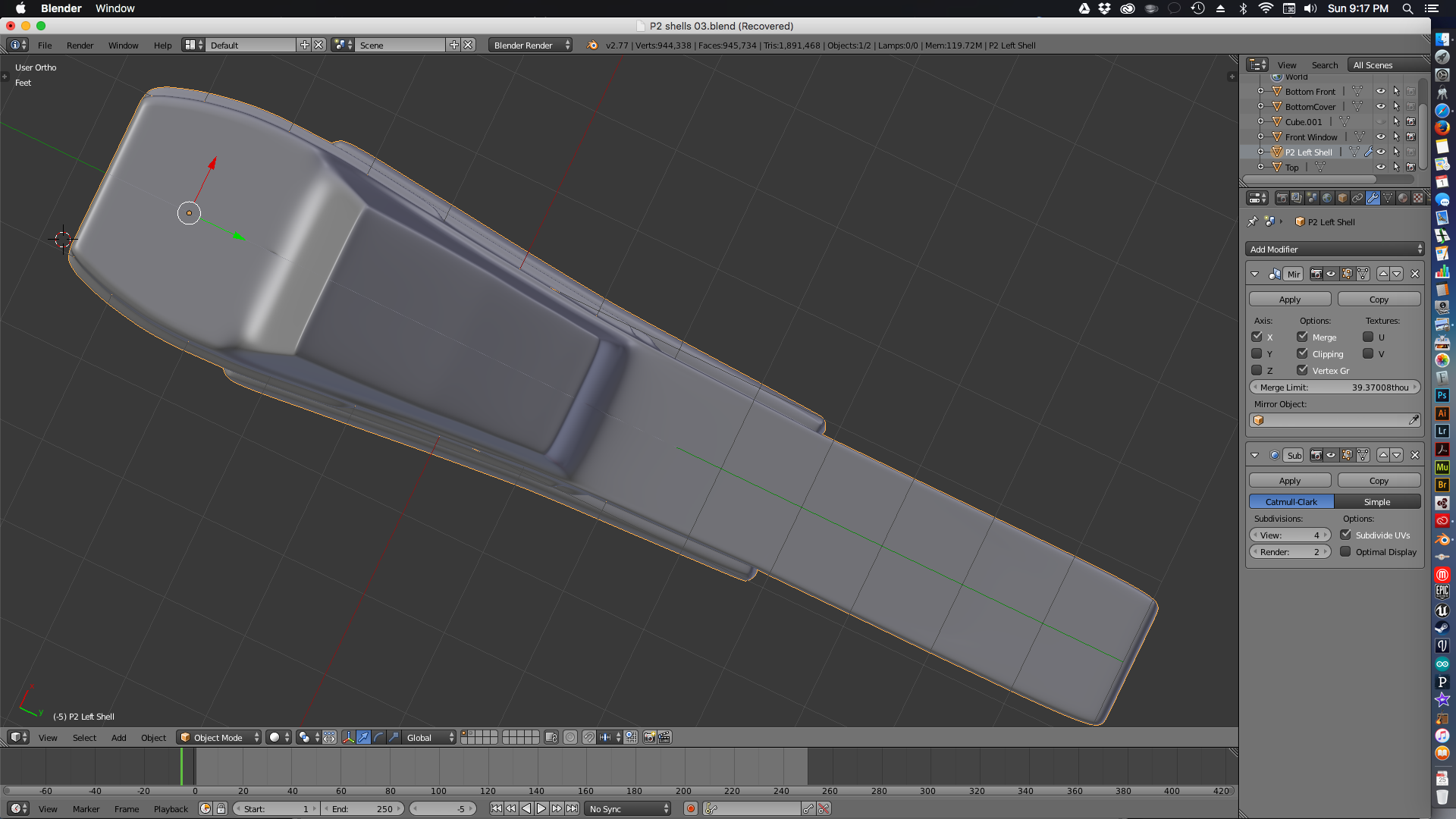Click the OpenGL render image camera icon
The image size is (1456, 819).
[x=649, y=737]
